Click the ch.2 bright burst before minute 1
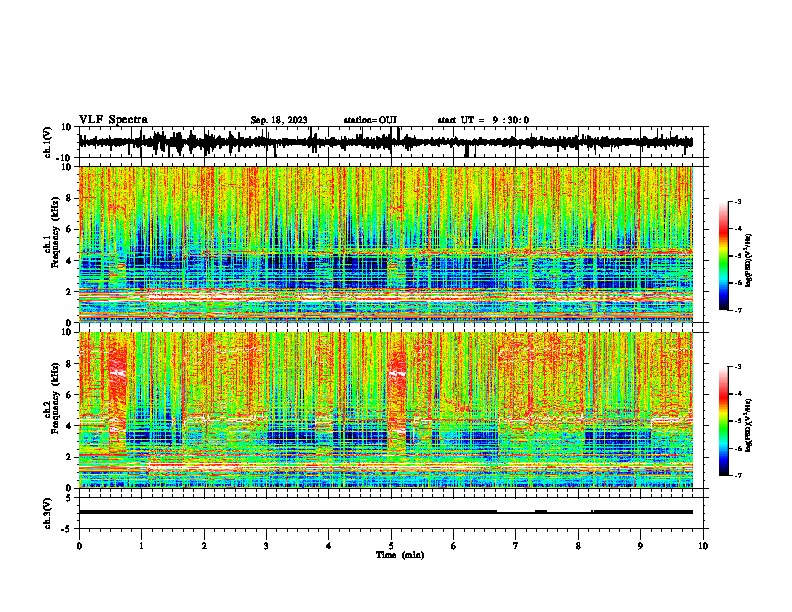Image resolution: width=792 pixels, height=612 pixels. coord(117,394)
